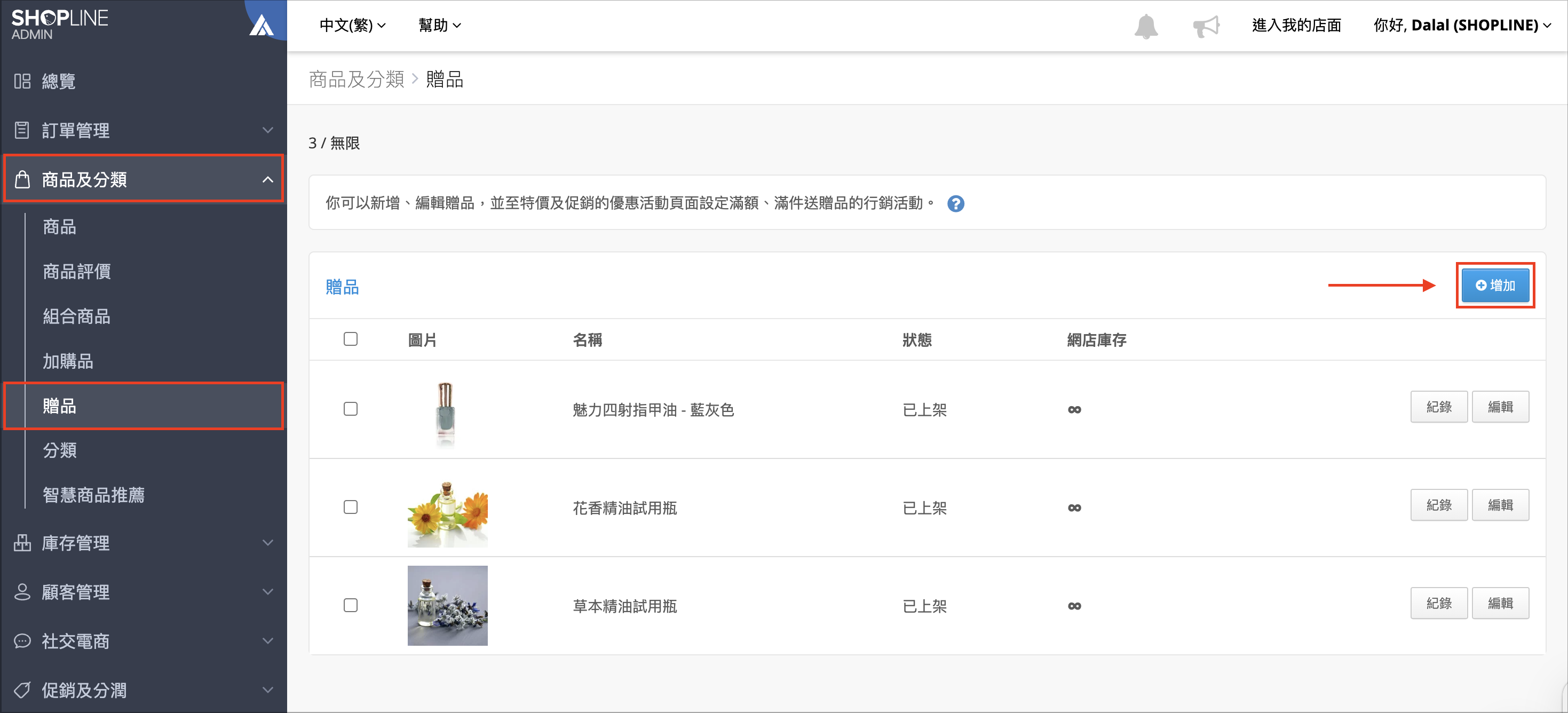
Task: Click 編輯 for 魅力四射指甲油 - 藍灰色
Action: (x=1500, y=407)
